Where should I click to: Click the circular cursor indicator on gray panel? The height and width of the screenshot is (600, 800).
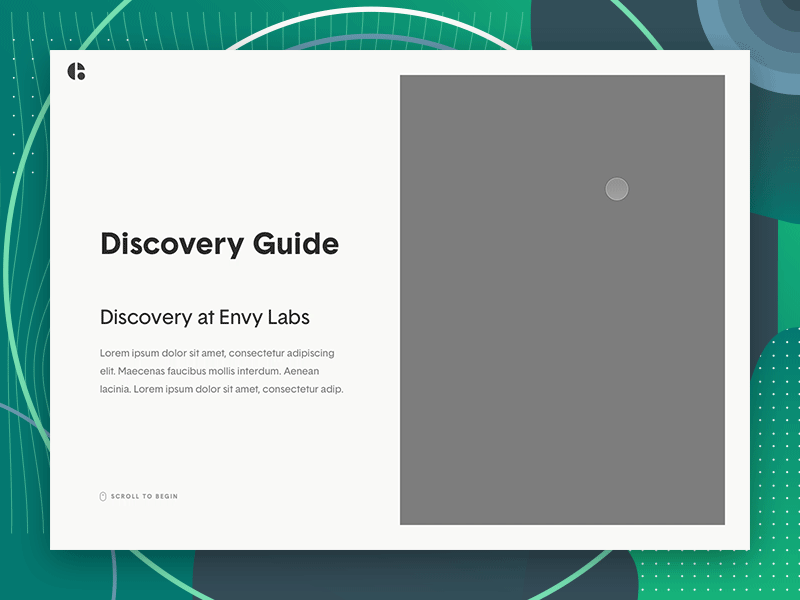(x=617, y=189)
